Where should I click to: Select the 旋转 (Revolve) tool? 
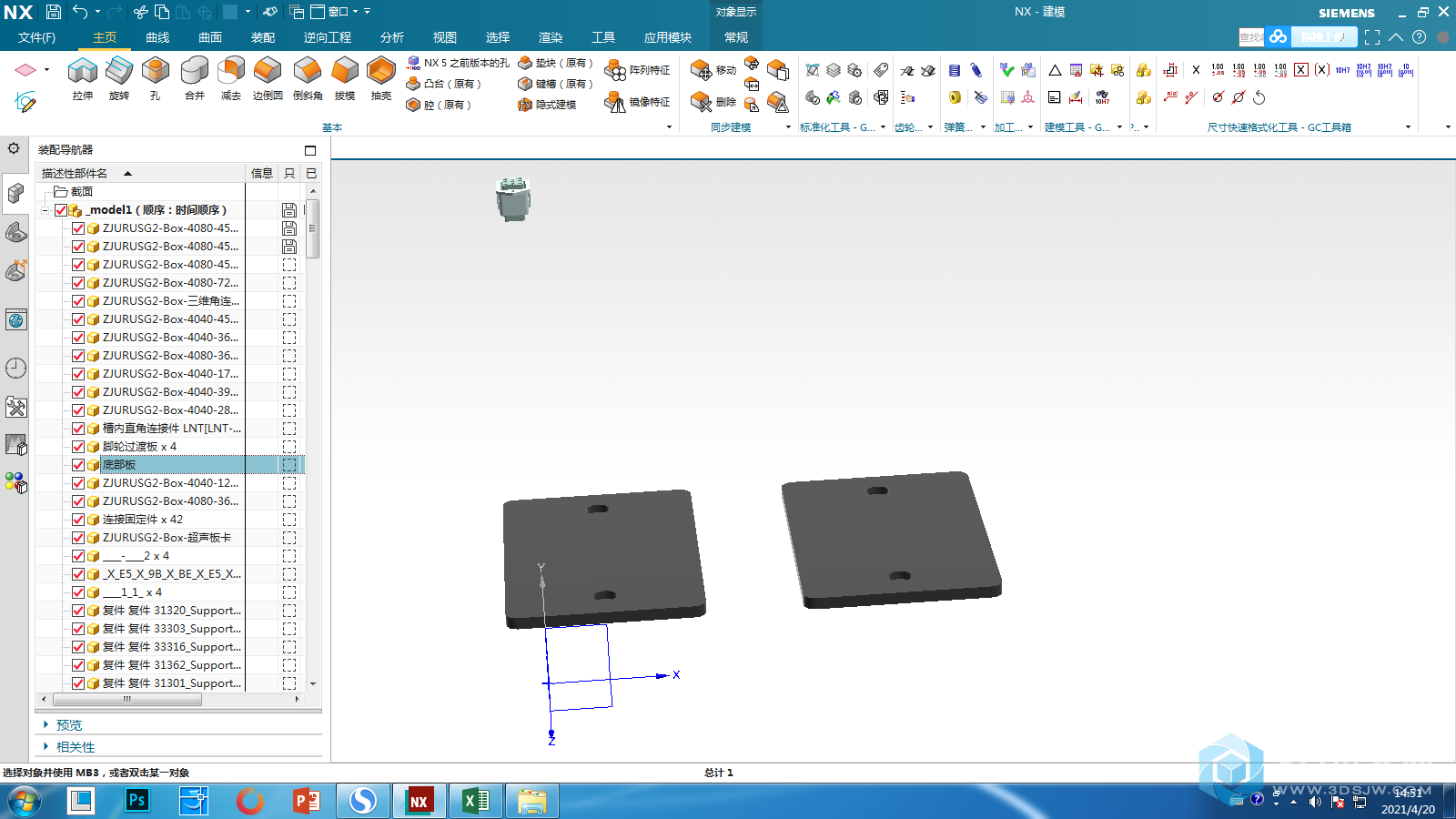point(119,77)
